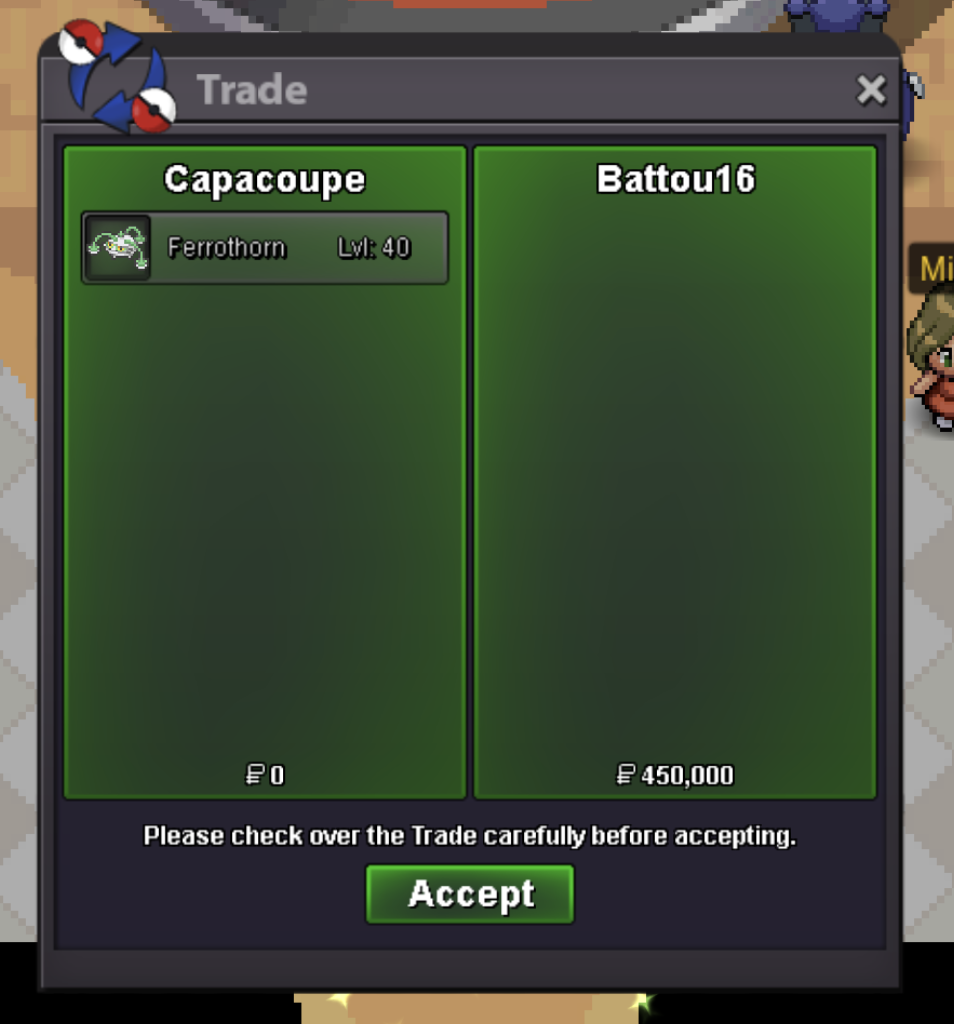This screenshot has height=1024, width=954.
Task: Click the blue character above the window
Action: (x=838, y=16)
